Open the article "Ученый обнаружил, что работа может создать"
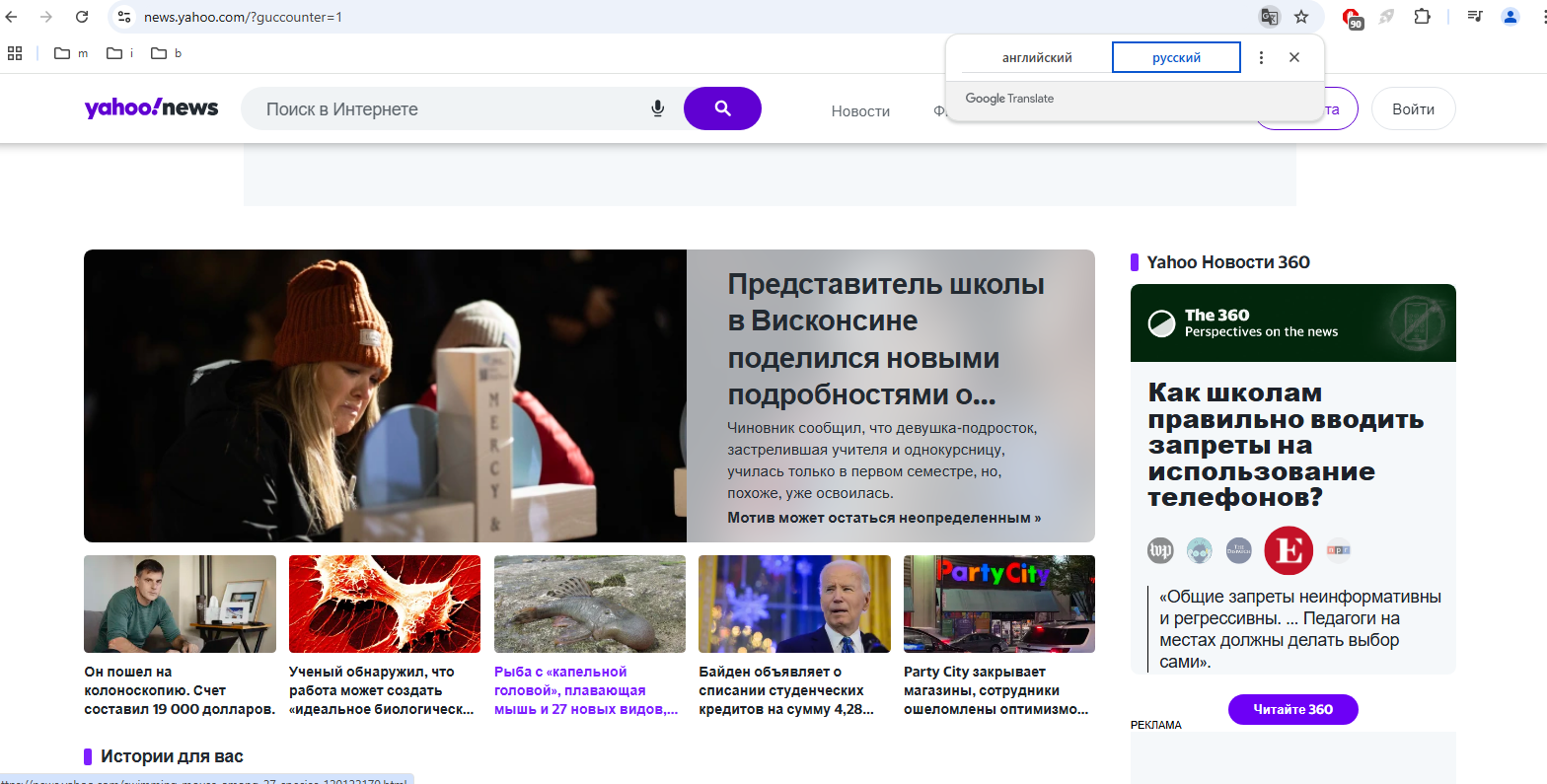This screenshot has width=1547, height=784. 384,690
